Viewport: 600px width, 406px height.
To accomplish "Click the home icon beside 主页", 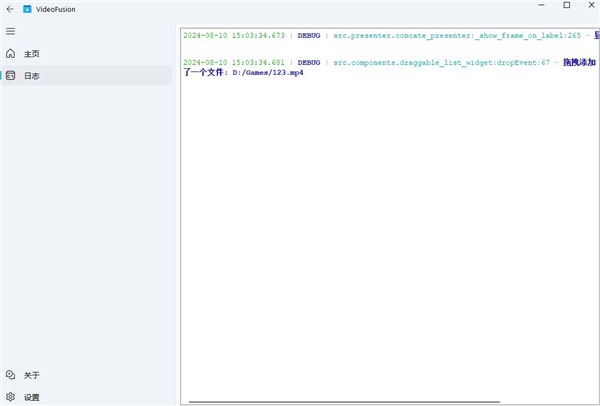I will point(10,53).
